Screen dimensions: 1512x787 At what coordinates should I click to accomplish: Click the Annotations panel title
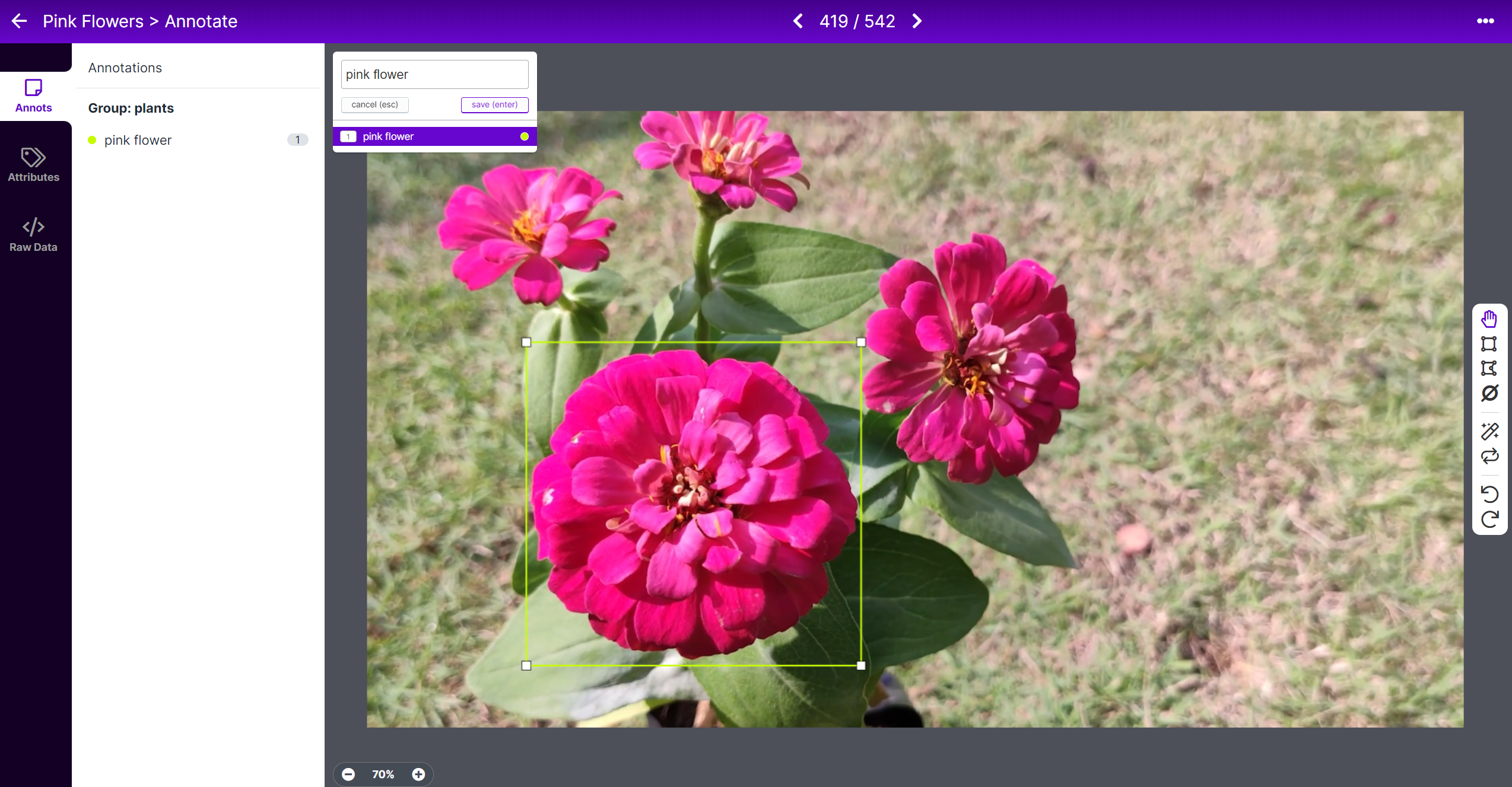(125, 68)
